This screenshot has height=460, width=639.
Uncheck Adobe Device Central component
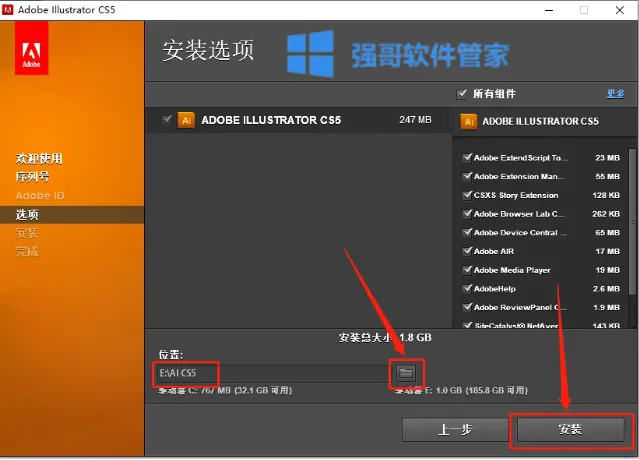pos(467,233)
